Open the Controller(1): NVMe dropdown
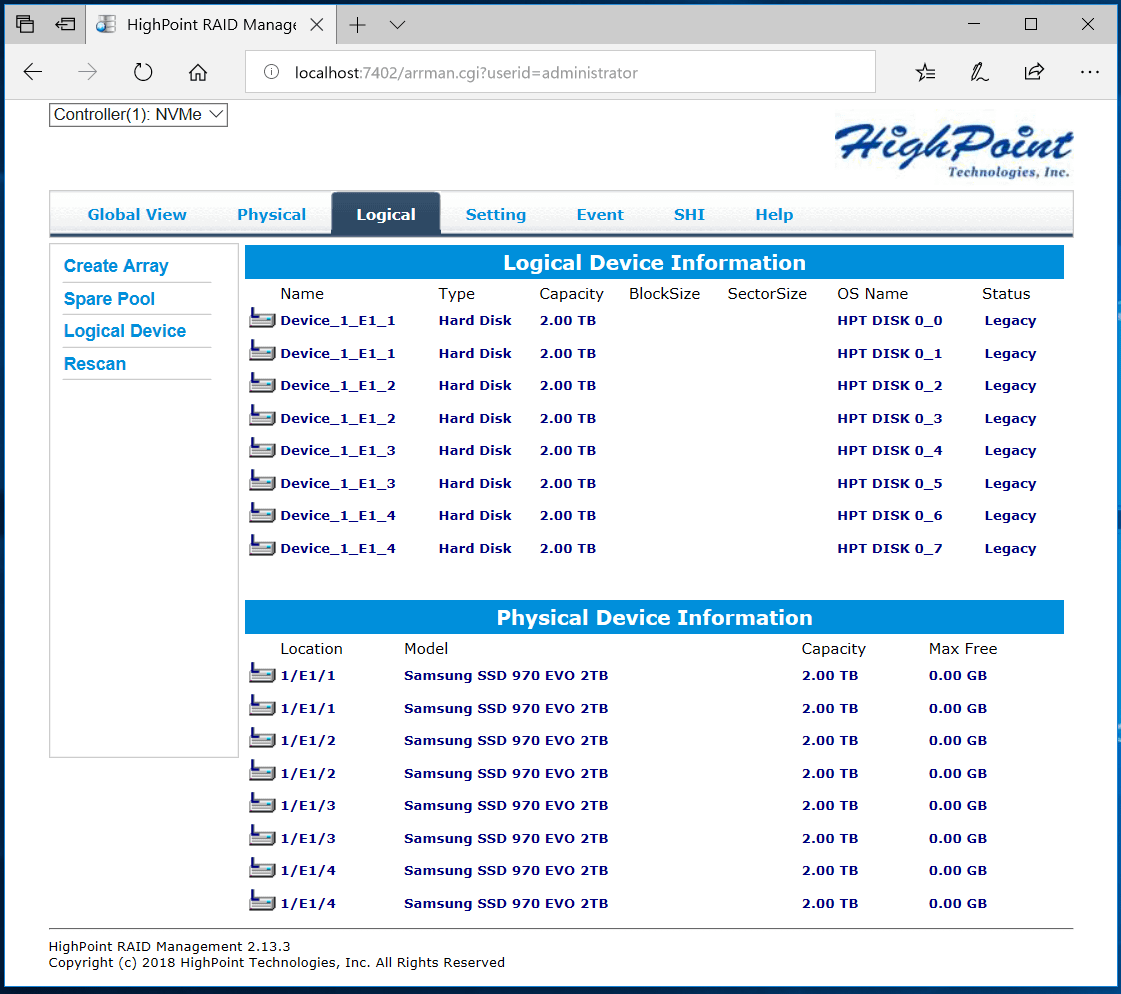Image resolution: width=1121 pixels, height=994 pixels. pos(138,114)
